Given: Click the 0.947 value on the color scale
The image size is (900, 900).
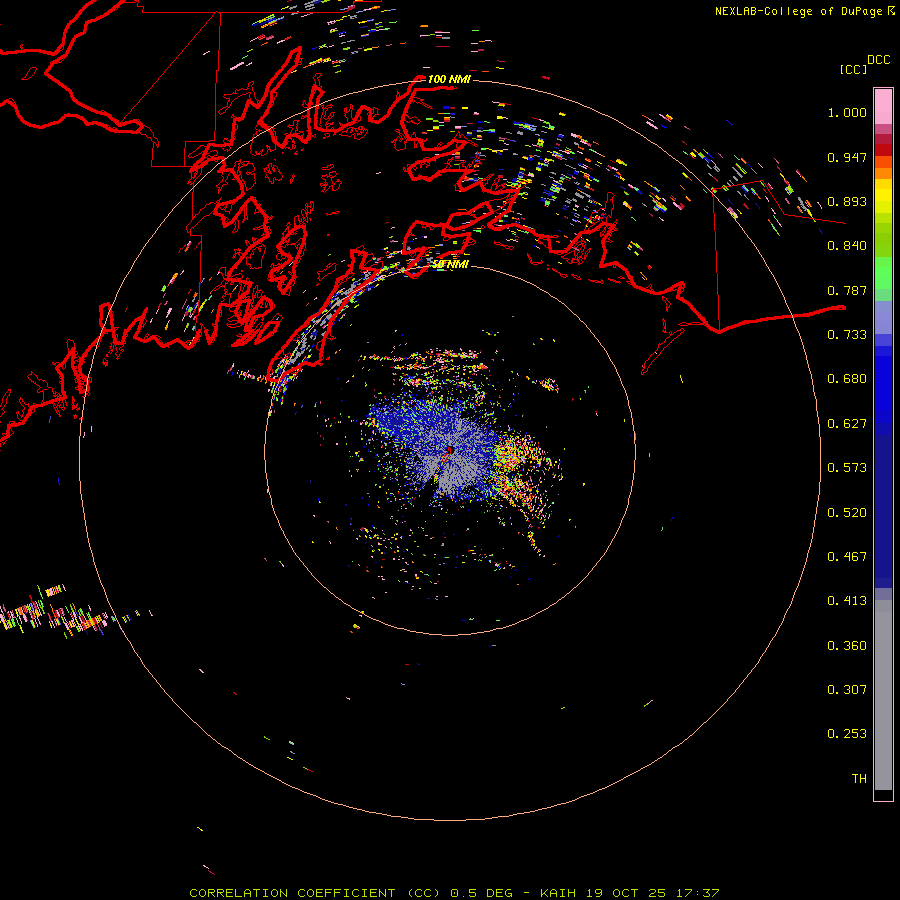Looking at the screenshot, I should click(x=847, y=157).
